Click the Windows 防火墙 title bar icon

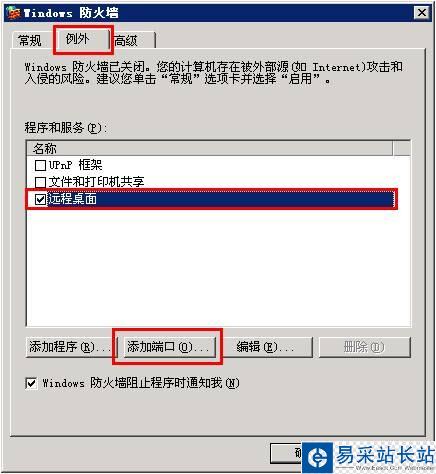(x=14, y=13)
